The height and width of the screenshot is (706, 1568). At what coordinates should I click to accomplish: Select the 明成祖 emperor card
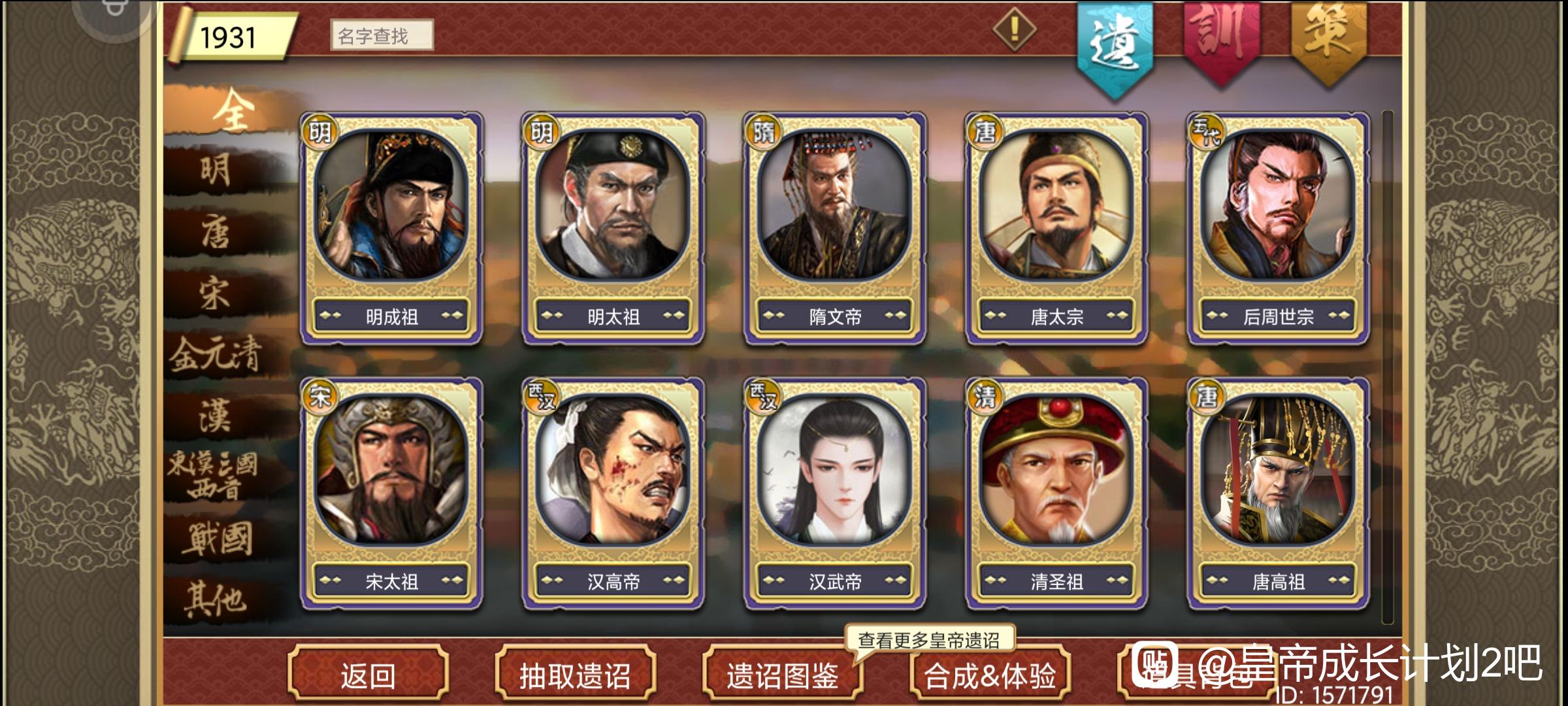pos(391,229)
